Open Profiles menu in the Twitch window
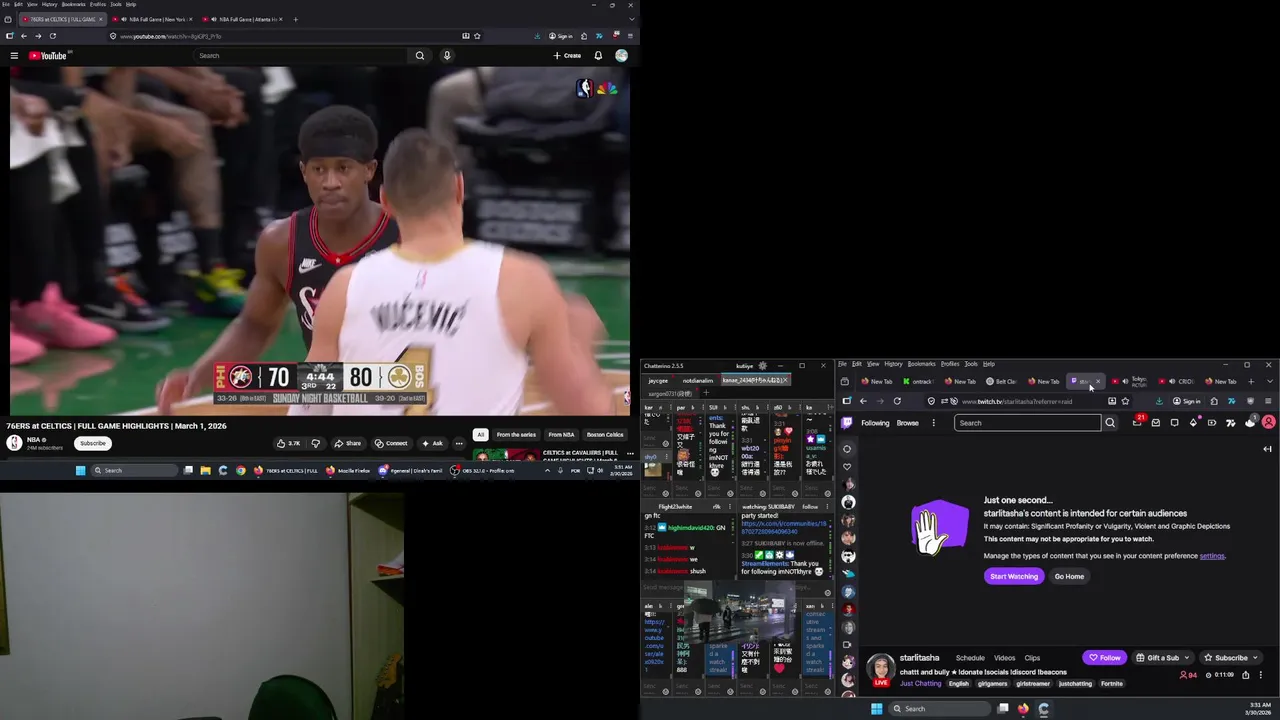 point(950,364)
